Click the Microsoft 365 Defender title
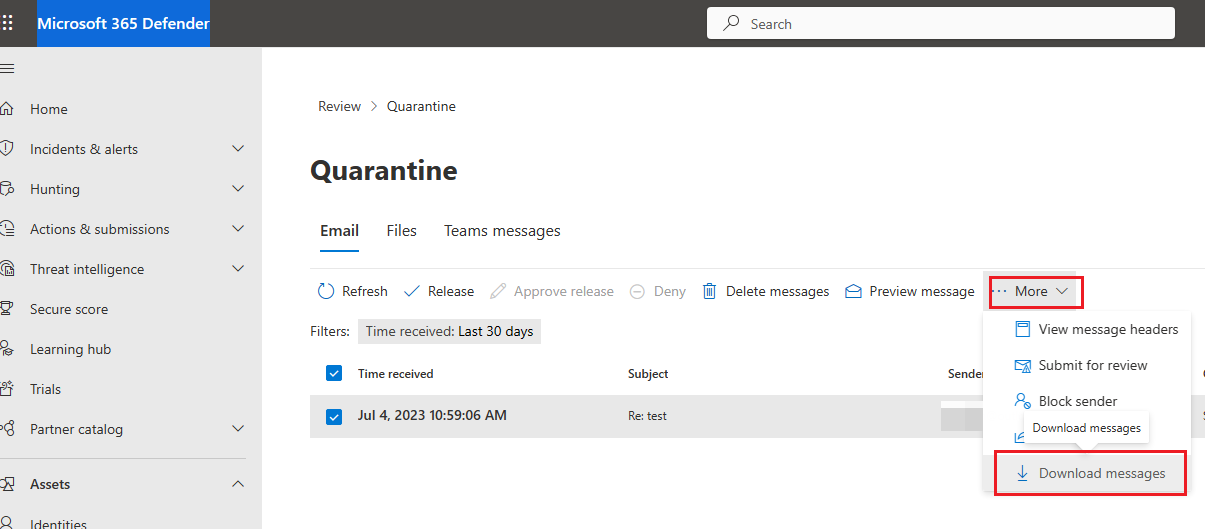 tap(123, 23)
